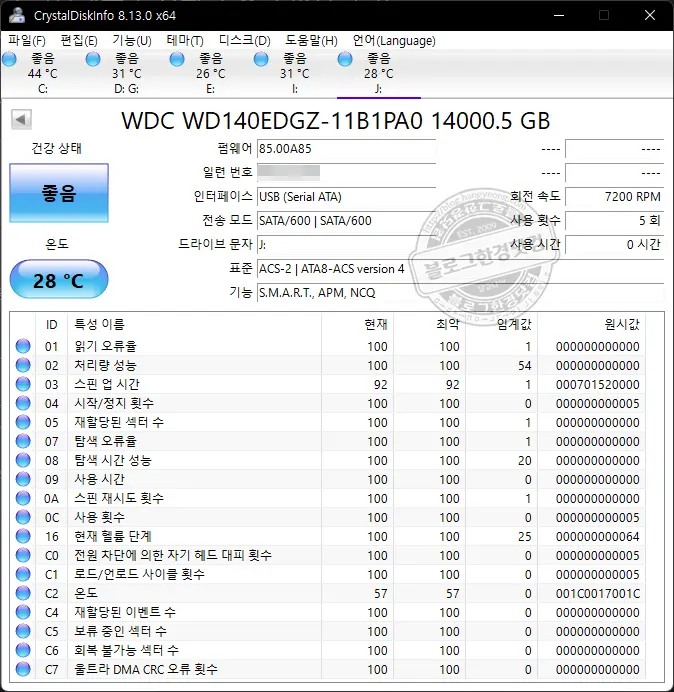Select drive E: status orb at 26 °C
674x692 pixels.
pyautogui.click(x=177, y=59)
